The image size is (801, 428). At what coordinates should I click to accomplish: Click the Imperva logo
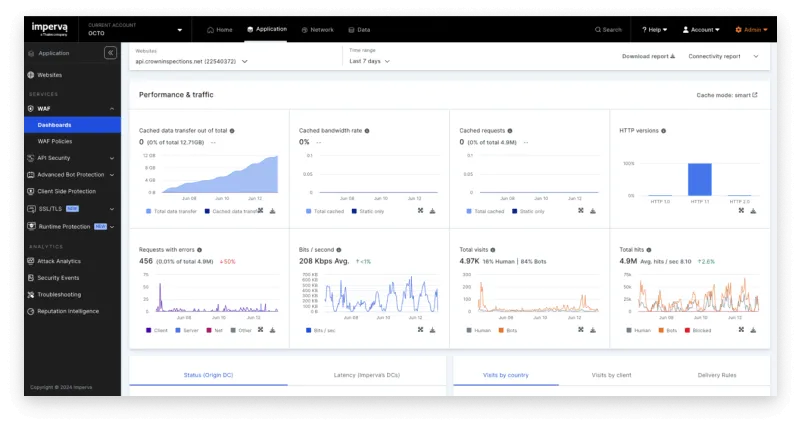point(50,29)
